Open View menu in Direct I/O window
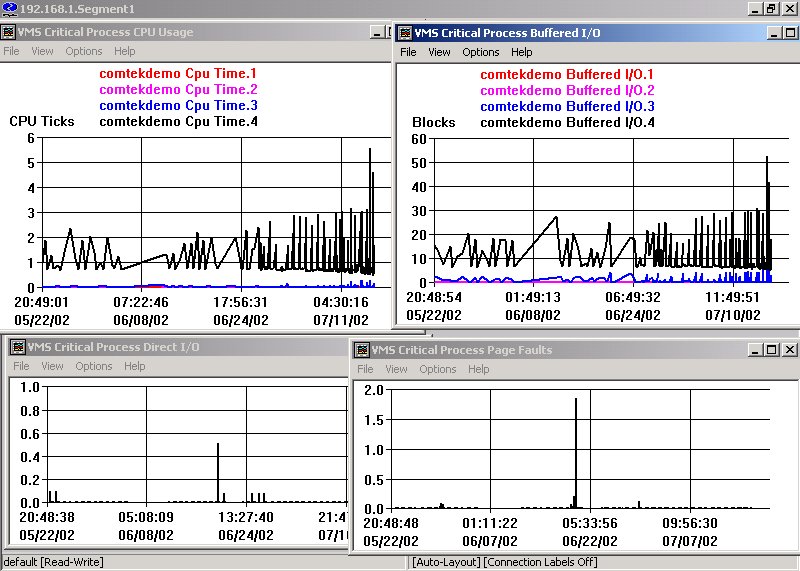This screenshot has height=571, width=800. pyautogui.click(x=52, y=366)
